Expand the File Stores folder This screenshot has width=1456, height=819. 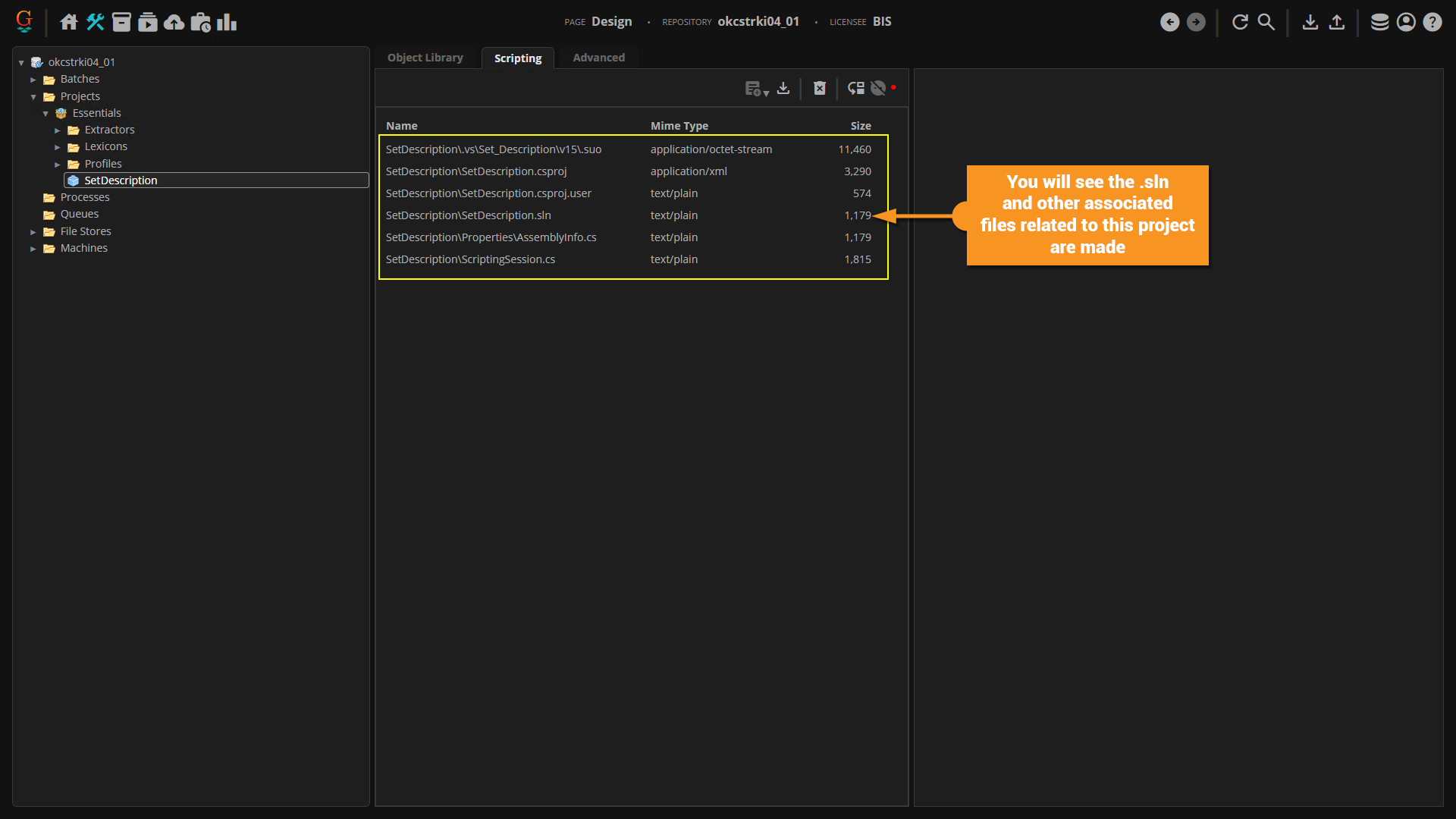[33, 232]
